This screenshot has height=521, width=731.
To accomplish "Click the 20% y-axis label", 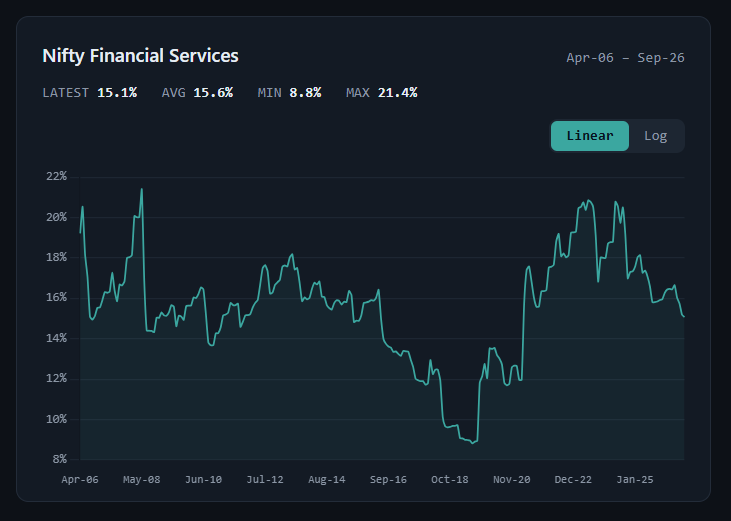I will click(56, 217).
